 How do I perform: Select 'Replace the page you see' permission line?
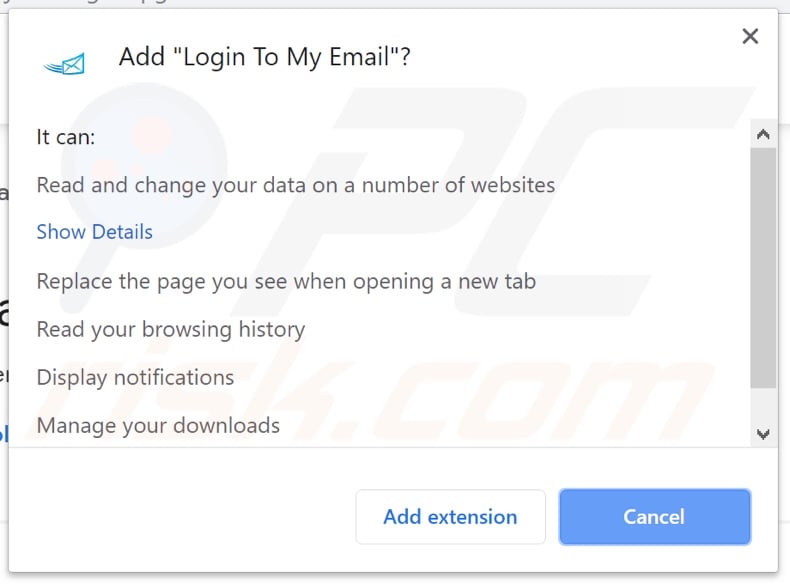286,281
